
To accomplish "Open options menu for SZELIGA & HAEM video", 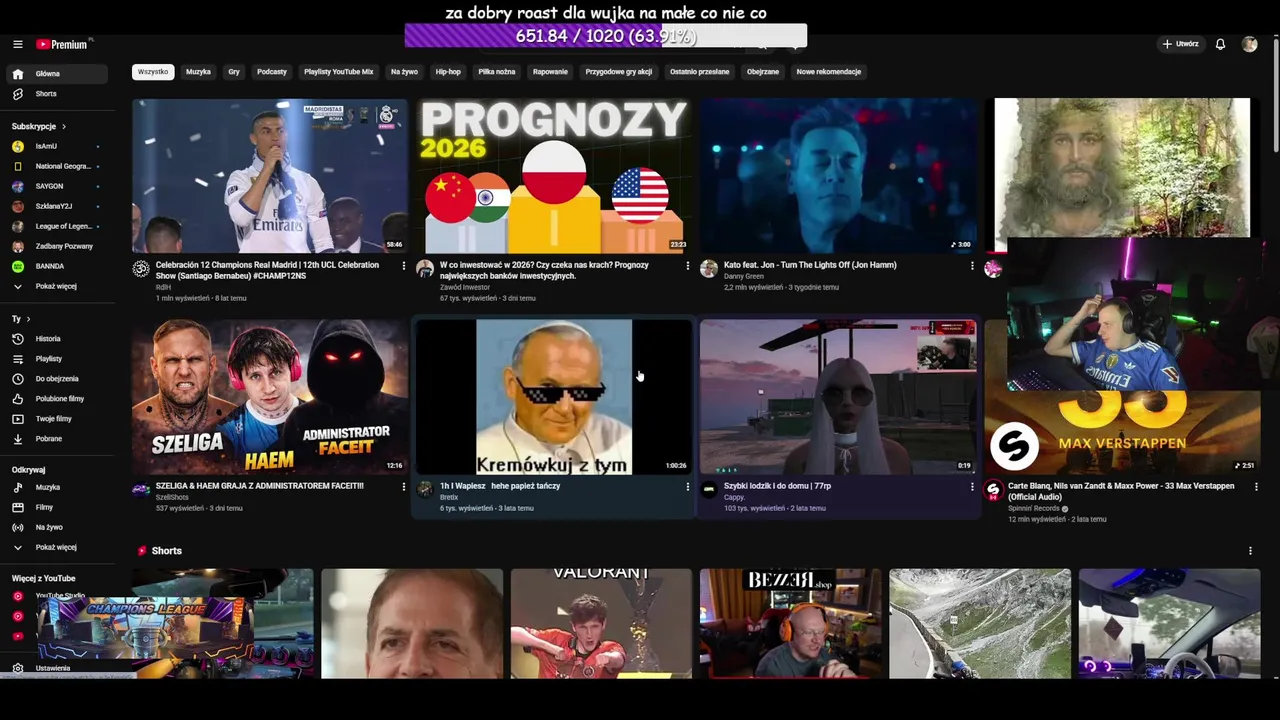I will click(403, 487).
